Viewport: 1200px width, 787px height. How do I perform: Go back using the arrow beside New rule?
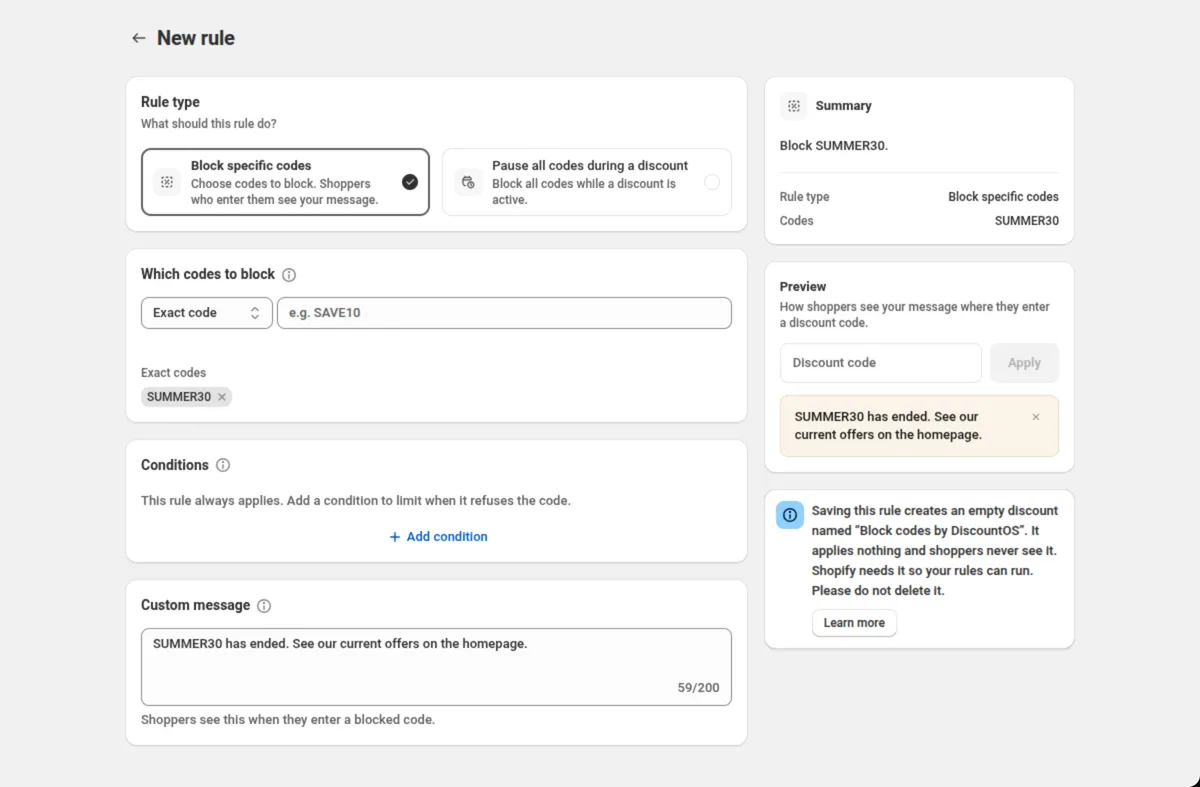point(139,38)
